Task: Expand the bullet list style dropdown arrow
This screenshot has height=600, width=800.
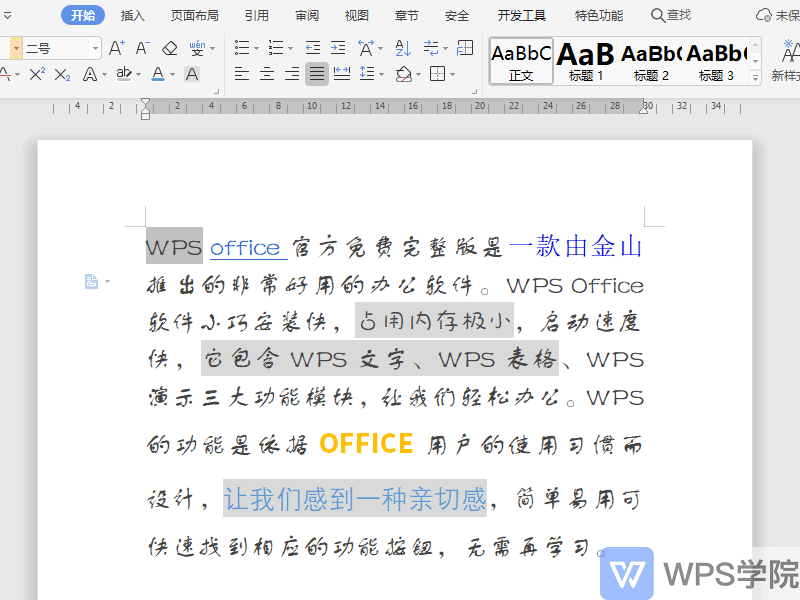Action: (256, 49)
